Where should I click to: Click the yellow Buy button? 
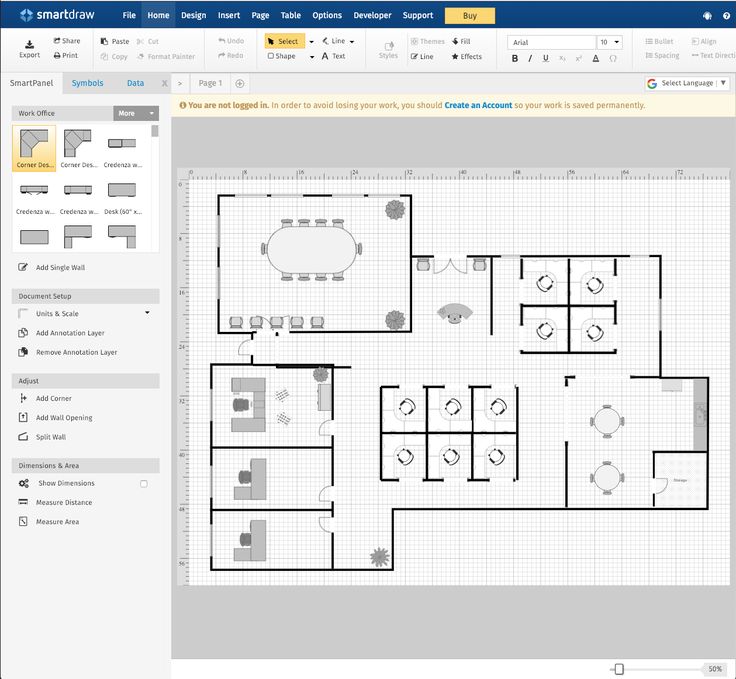point(469,15)
